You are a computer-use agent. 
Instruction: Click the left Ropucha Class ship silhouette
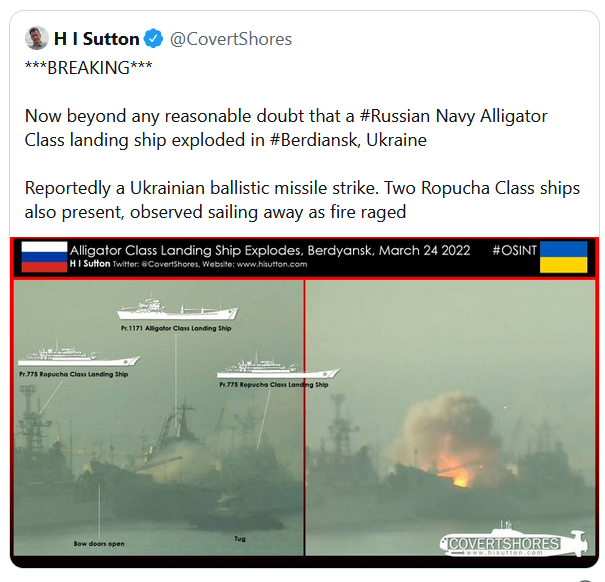pyautogui.click(x=79, y=354)
